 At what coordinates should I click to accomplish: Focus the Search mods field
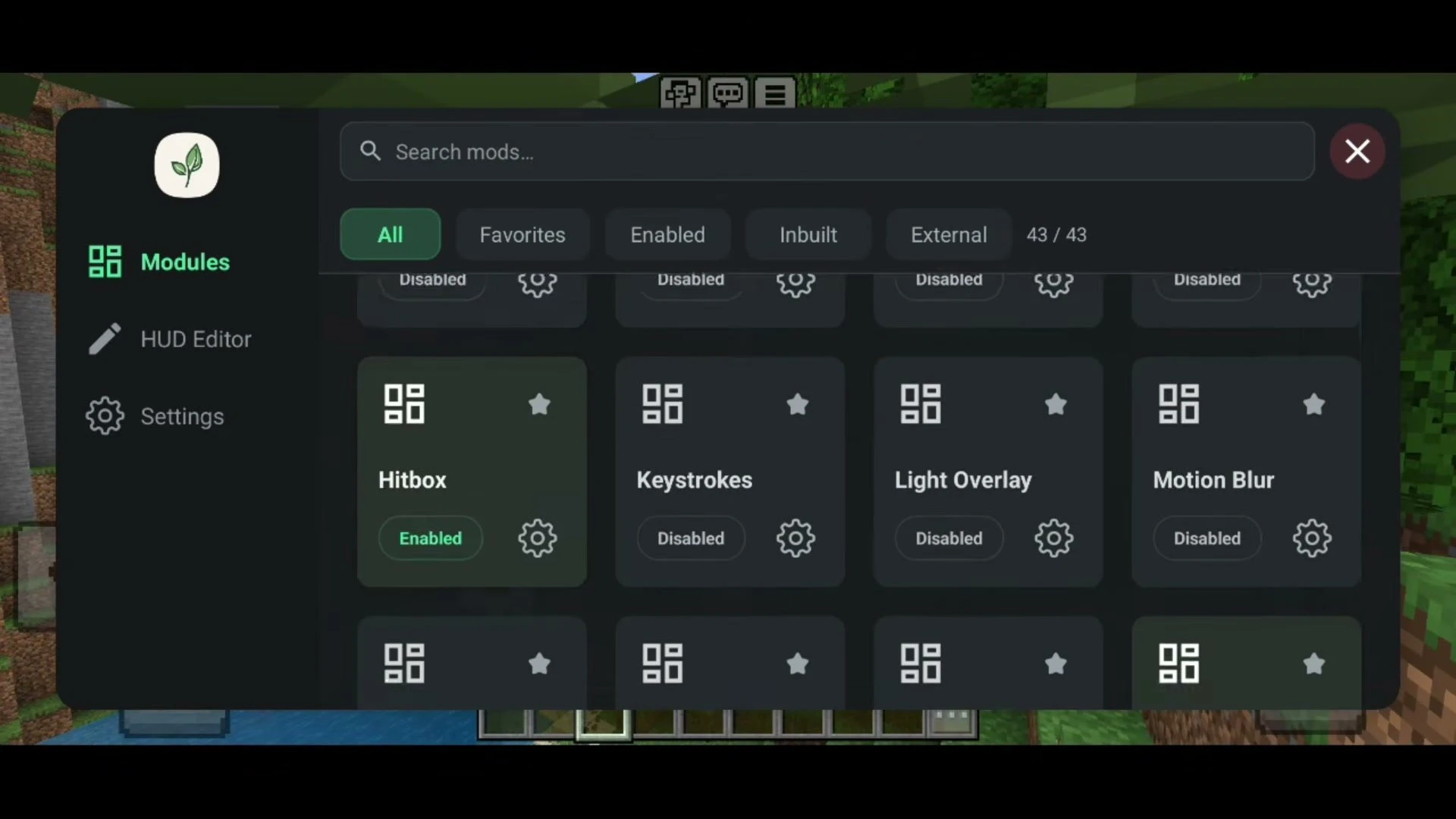point(827,151)
